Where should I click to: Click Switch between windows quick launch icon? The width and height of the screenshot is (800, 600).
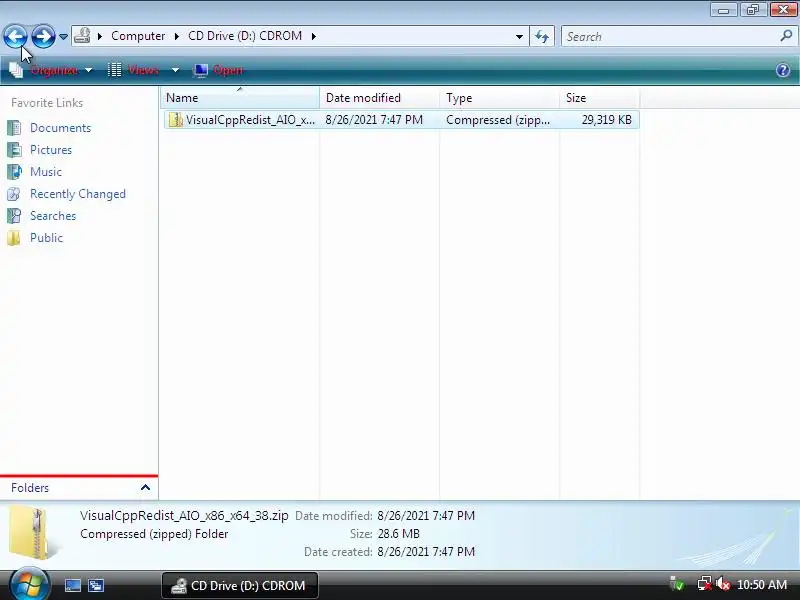tap(95, 585)
